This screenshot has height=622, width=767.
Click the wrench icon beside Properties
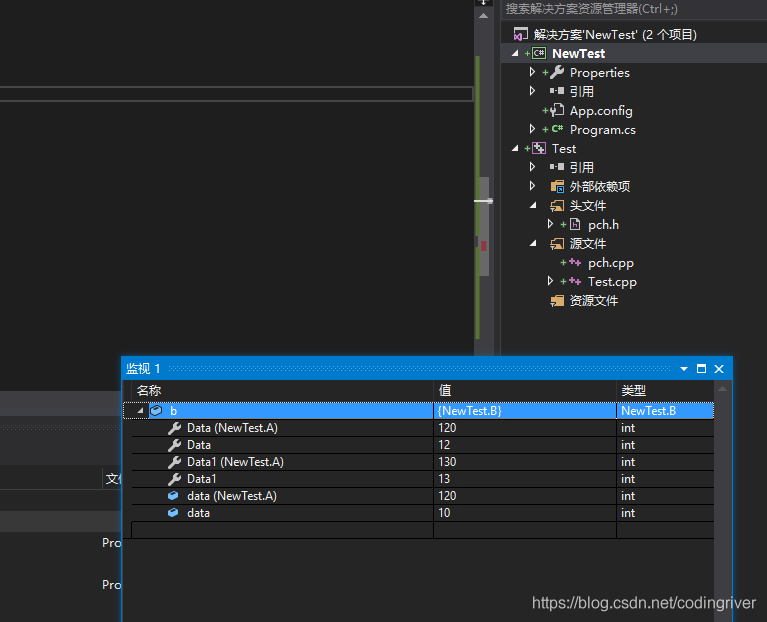tap(557, 72)
